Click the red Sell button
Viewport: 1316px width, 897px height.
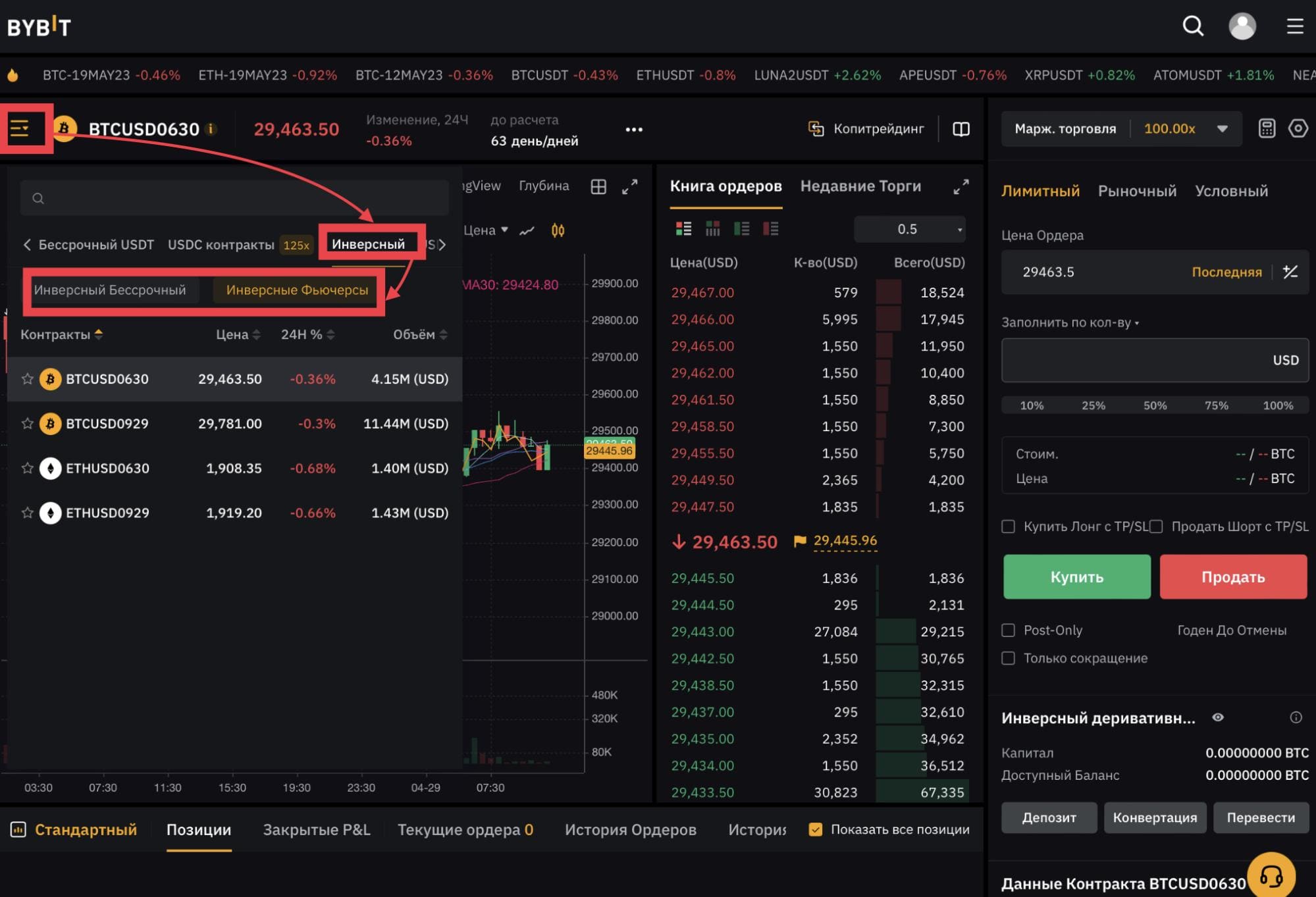(1233, 577)
